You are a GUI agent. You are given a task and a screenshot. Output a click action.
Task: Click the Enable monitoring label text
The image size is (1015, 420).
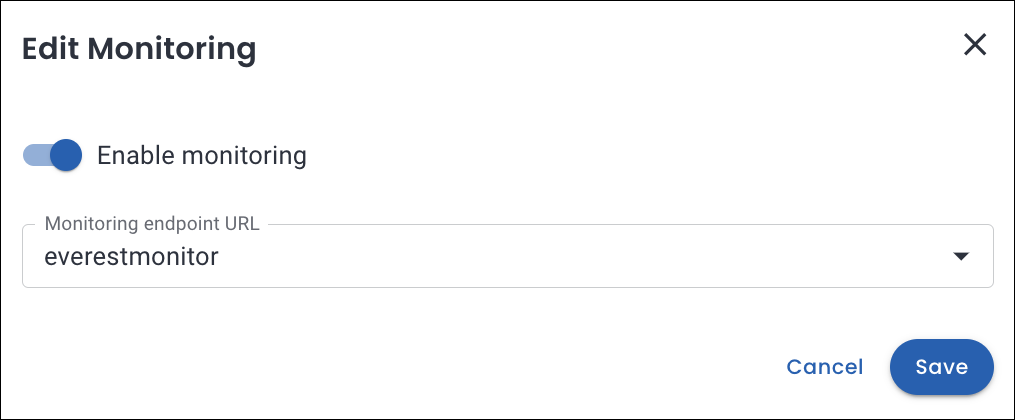pos(201,155)
